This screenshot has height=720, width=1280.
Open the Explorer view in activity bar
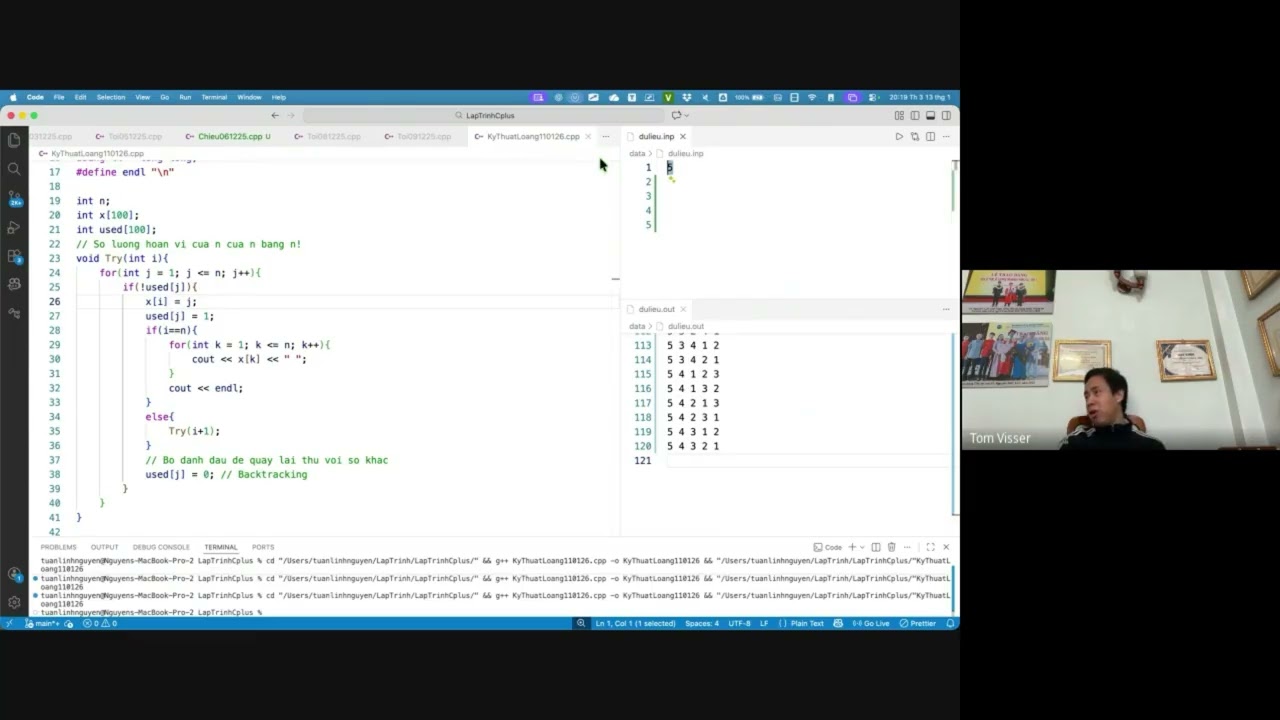pyautogui.click(x=14, y=140)
